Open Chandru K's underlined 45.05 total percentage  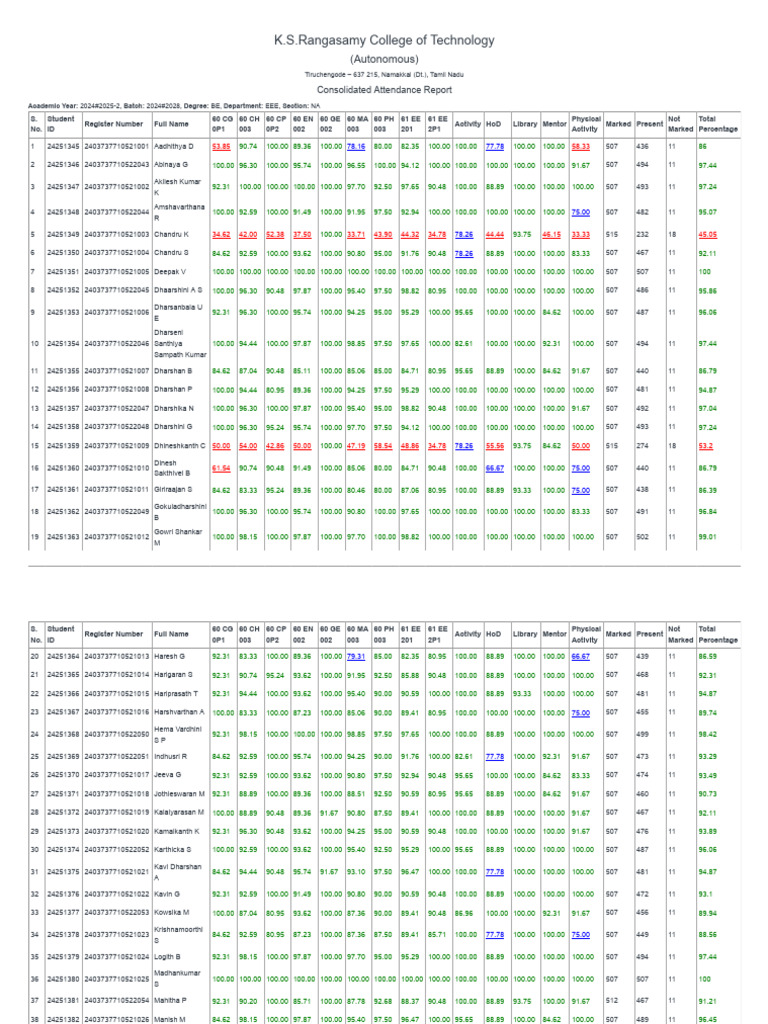click(707, 234)
